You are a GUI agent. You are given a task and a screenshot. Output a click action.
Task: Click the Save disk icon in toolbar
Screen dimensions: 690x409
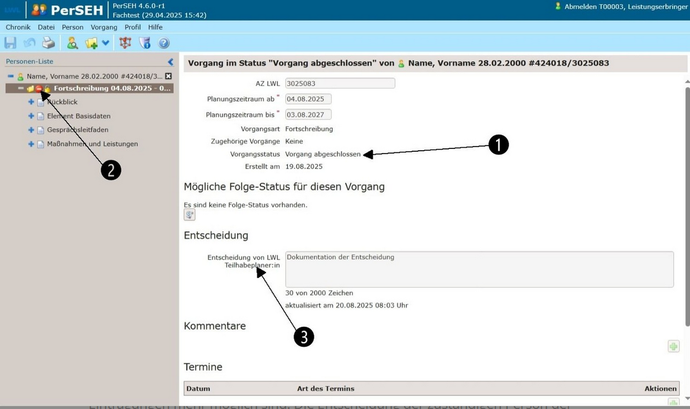(11, 43)
